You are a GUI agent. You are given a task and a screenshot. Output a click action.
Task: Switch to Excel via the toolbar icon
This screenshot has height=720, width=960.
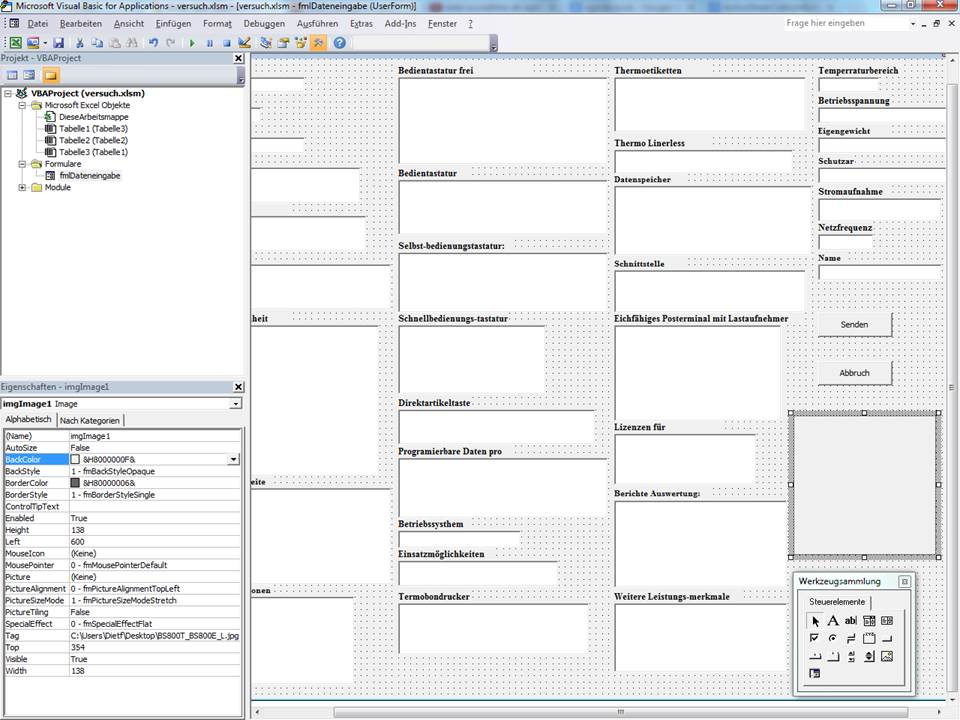[x=15, y=43]
